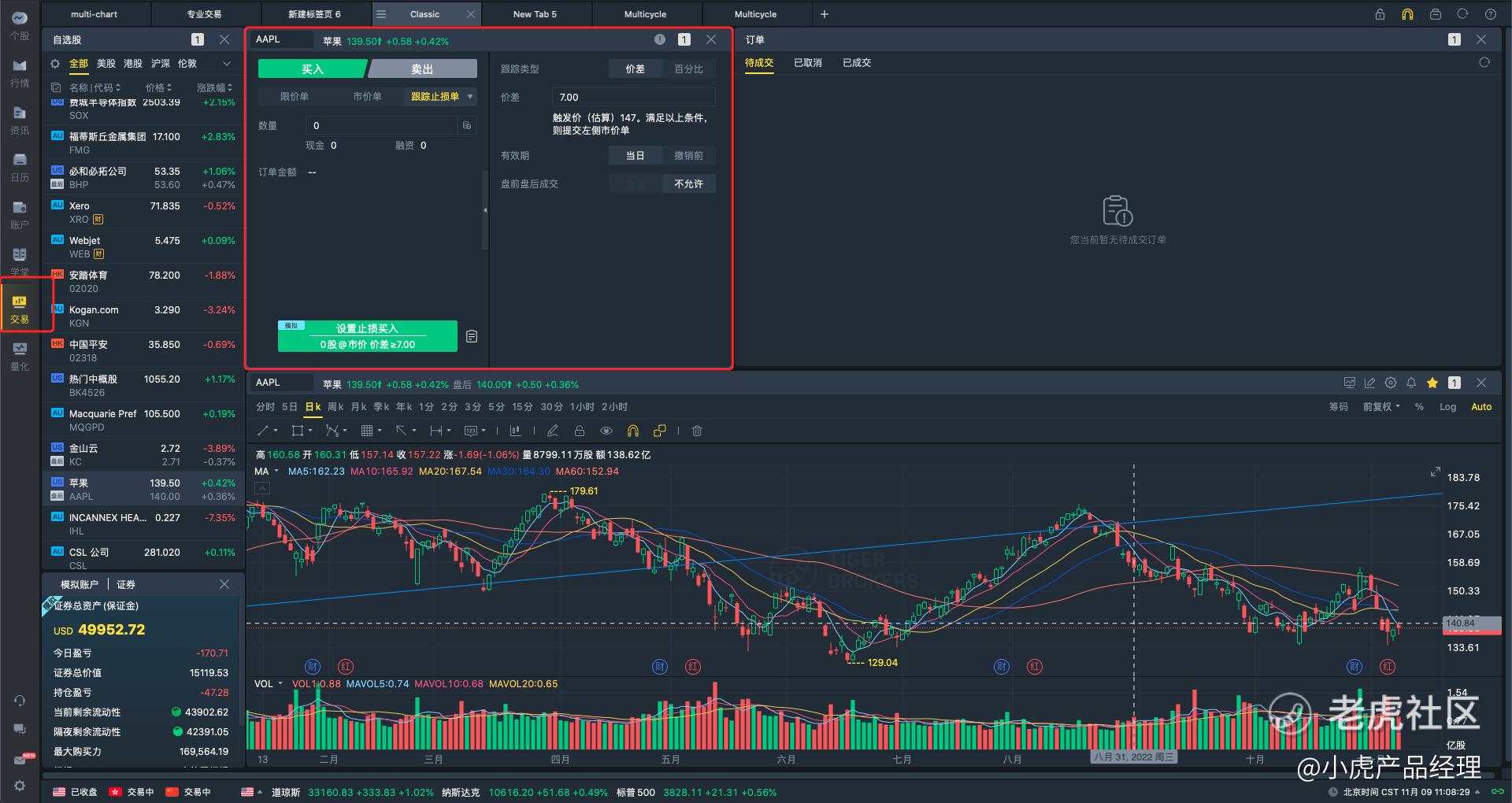Collapse the order panel side arrow
This screenshot has width=1512, height=803.
pyautogui.click(x=485, y=210)
